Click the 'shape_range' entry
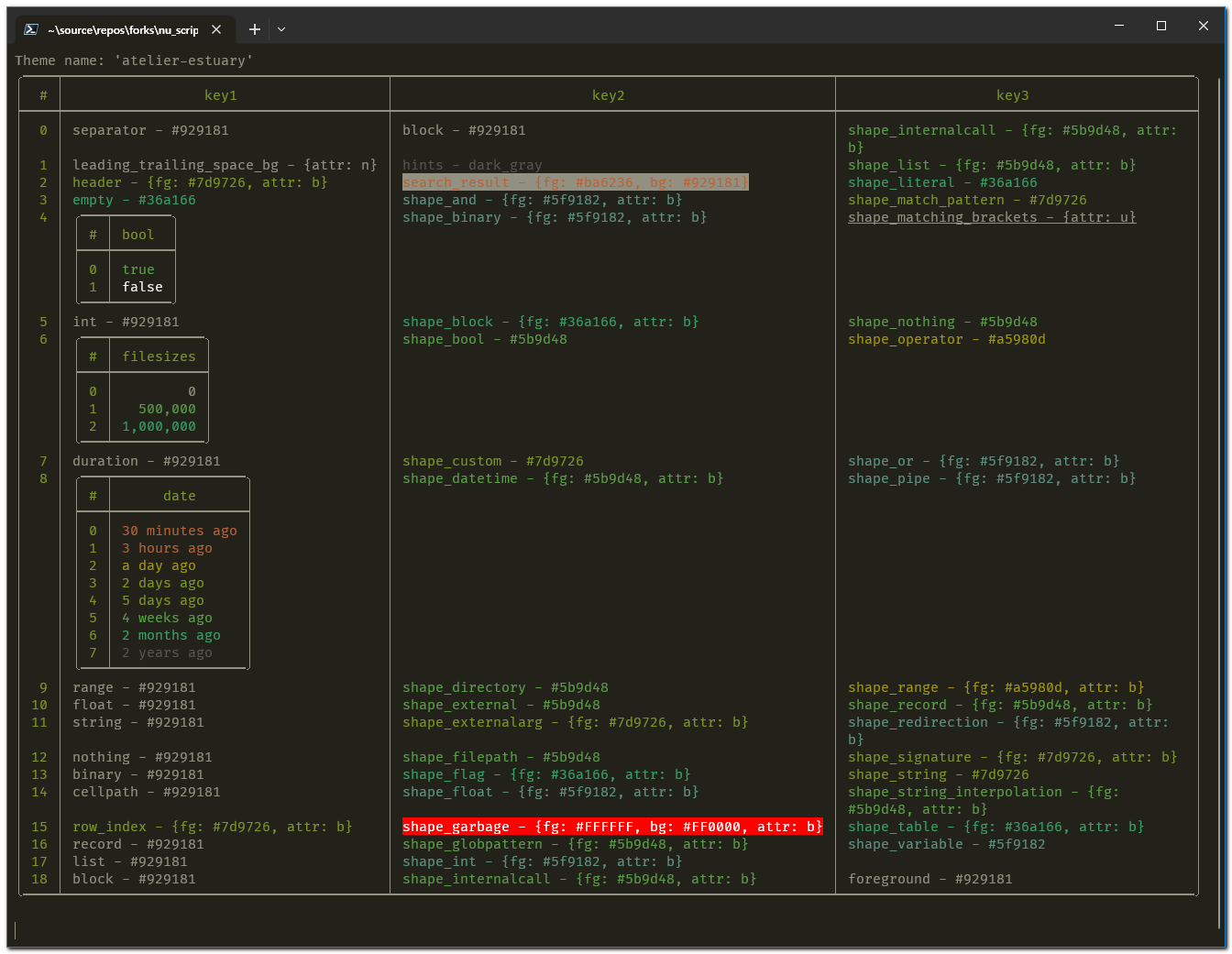1232x954 pixels. (x=996, y=687)
